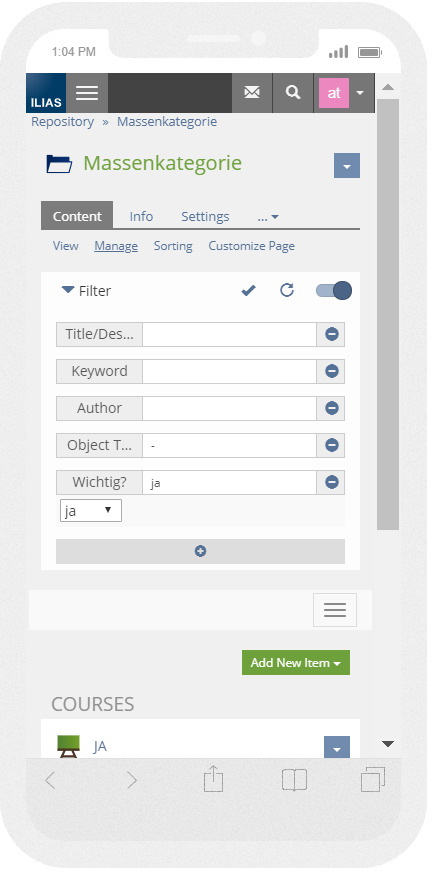The image size is (437, 874).
Task: Expand Massenkategorie actions dropdown
Action: [x=347, y=166]
